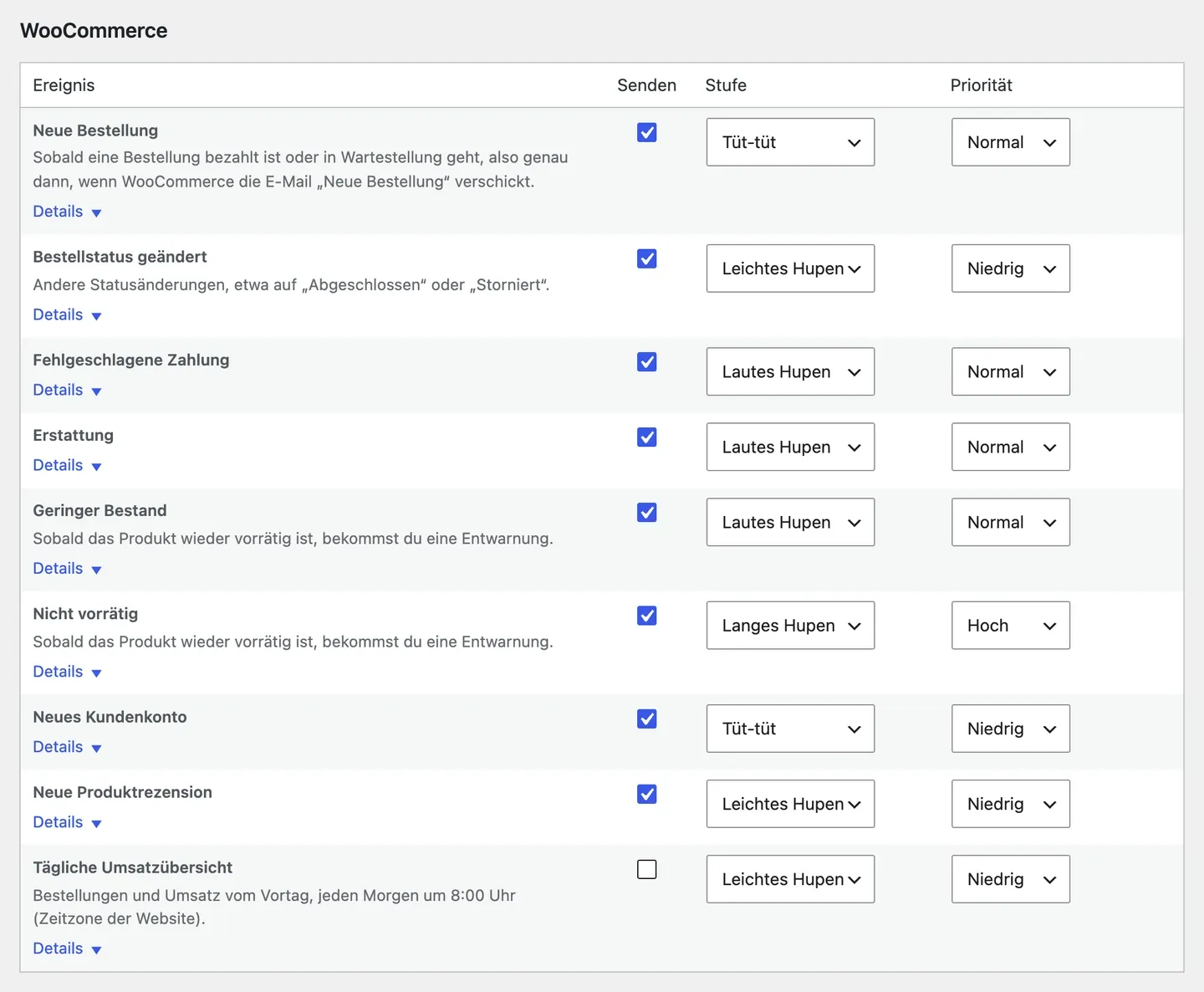The height and width of the screenshot is (992, 1204).
Task: Uncheck Senden for Geringer Bestand
Action: click(x=646, y=512)
